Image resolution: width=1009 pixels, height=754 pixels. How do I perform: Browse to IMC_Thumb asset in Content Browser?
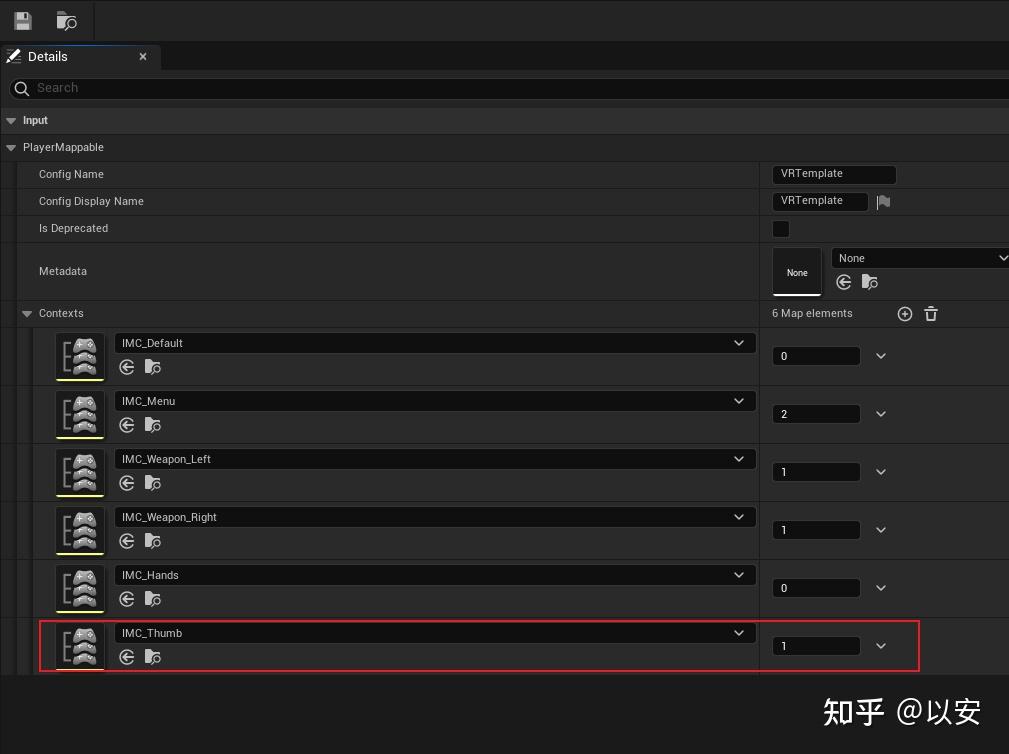click(152, 657)
